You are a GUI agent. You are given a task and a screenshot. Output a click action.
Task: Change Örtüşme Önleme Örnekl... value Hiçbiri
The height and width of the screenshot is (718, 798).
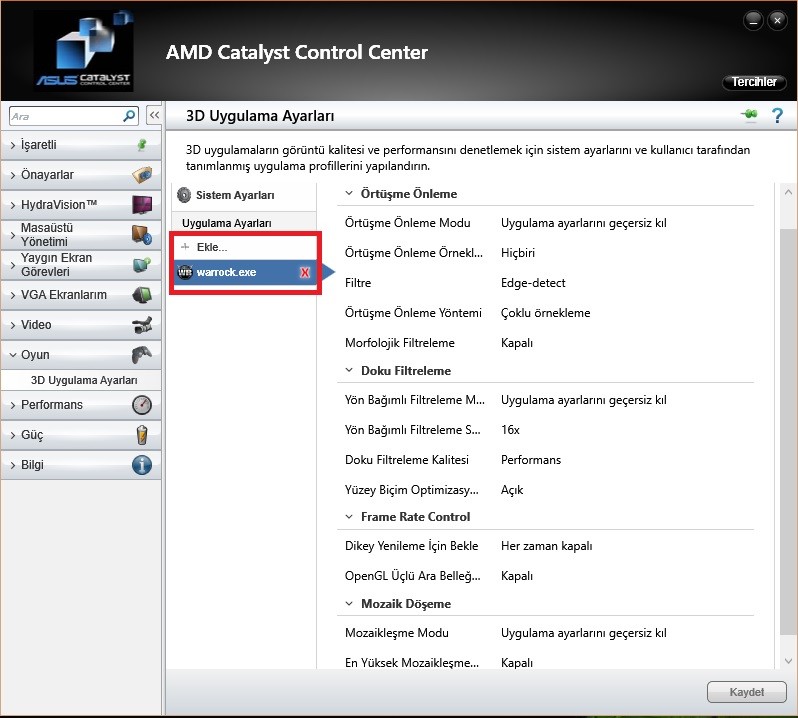point(518,253)
